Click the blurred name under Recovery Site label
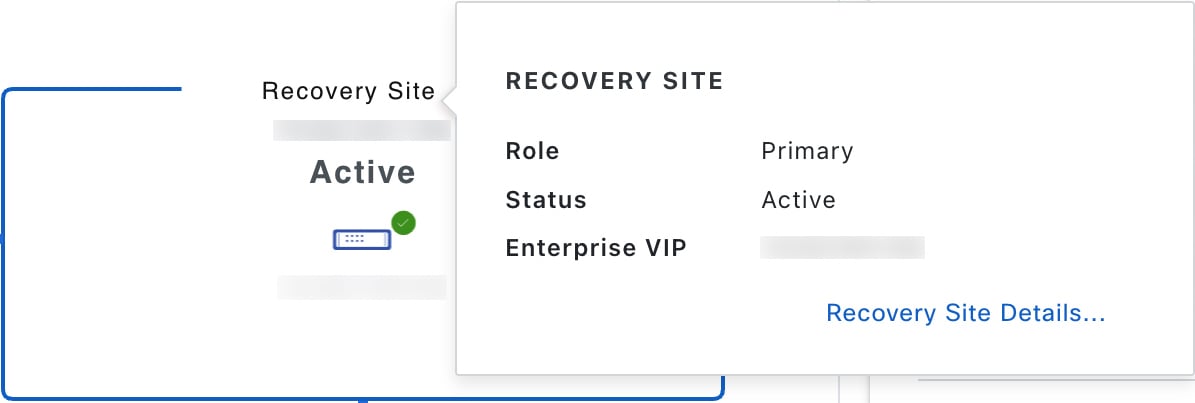Viewport: 1195px width, 403px height. tap(362, 130)
